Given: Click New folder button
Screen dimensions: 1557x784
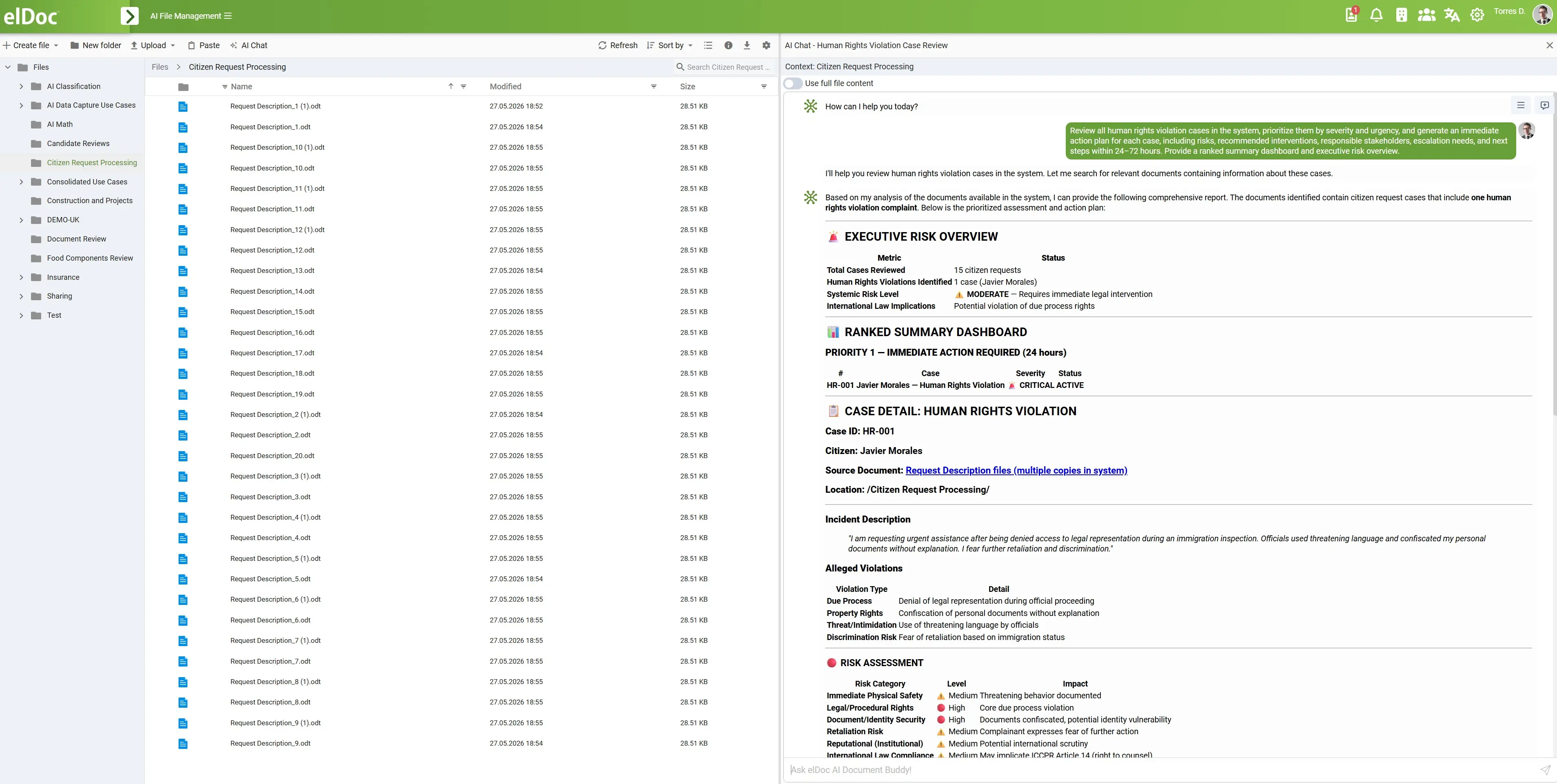Looking at the screenshot, I should (x=95, y=45).
